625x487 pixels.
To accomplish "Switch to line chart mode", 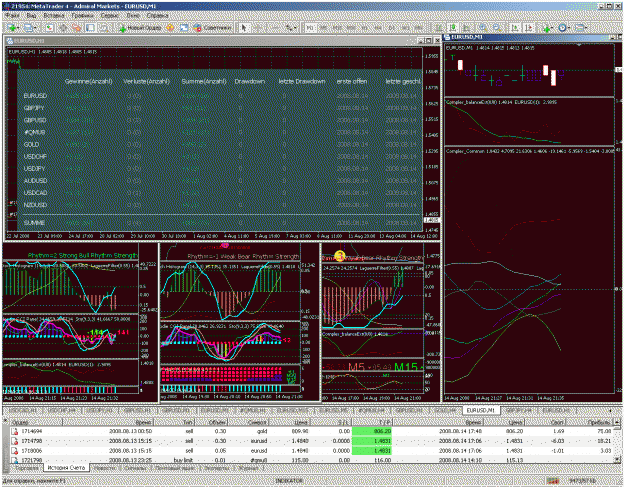I will pos(466,28).
